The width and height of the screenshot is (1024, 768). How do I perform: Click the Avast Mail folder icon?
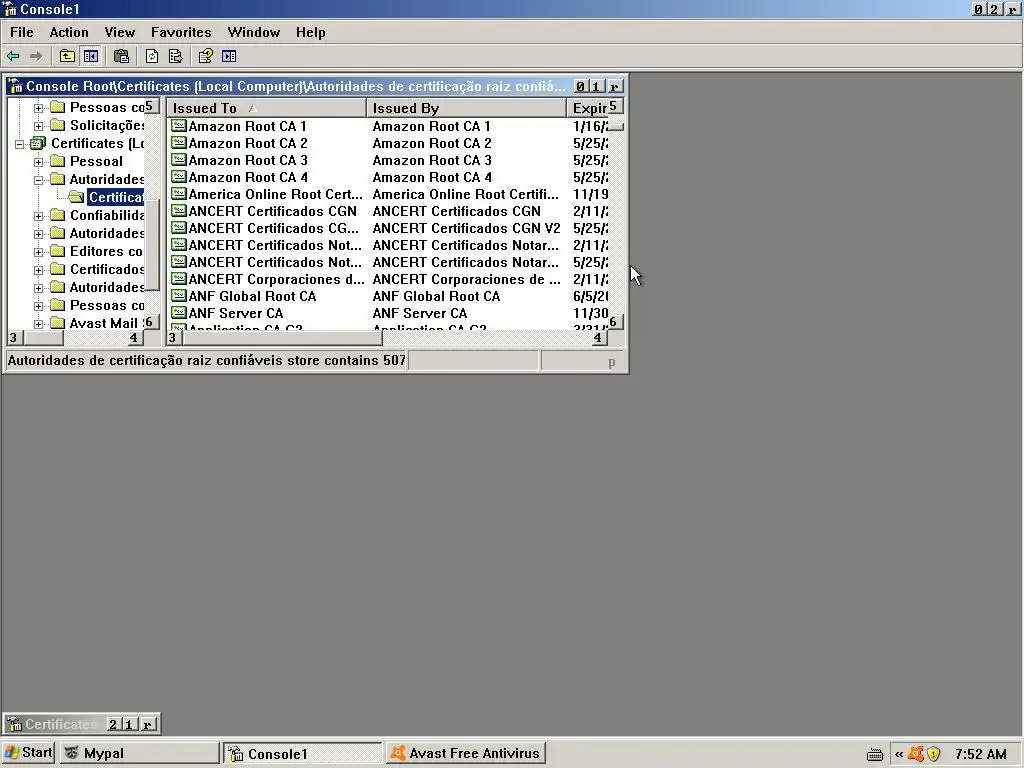click(58, 323)
